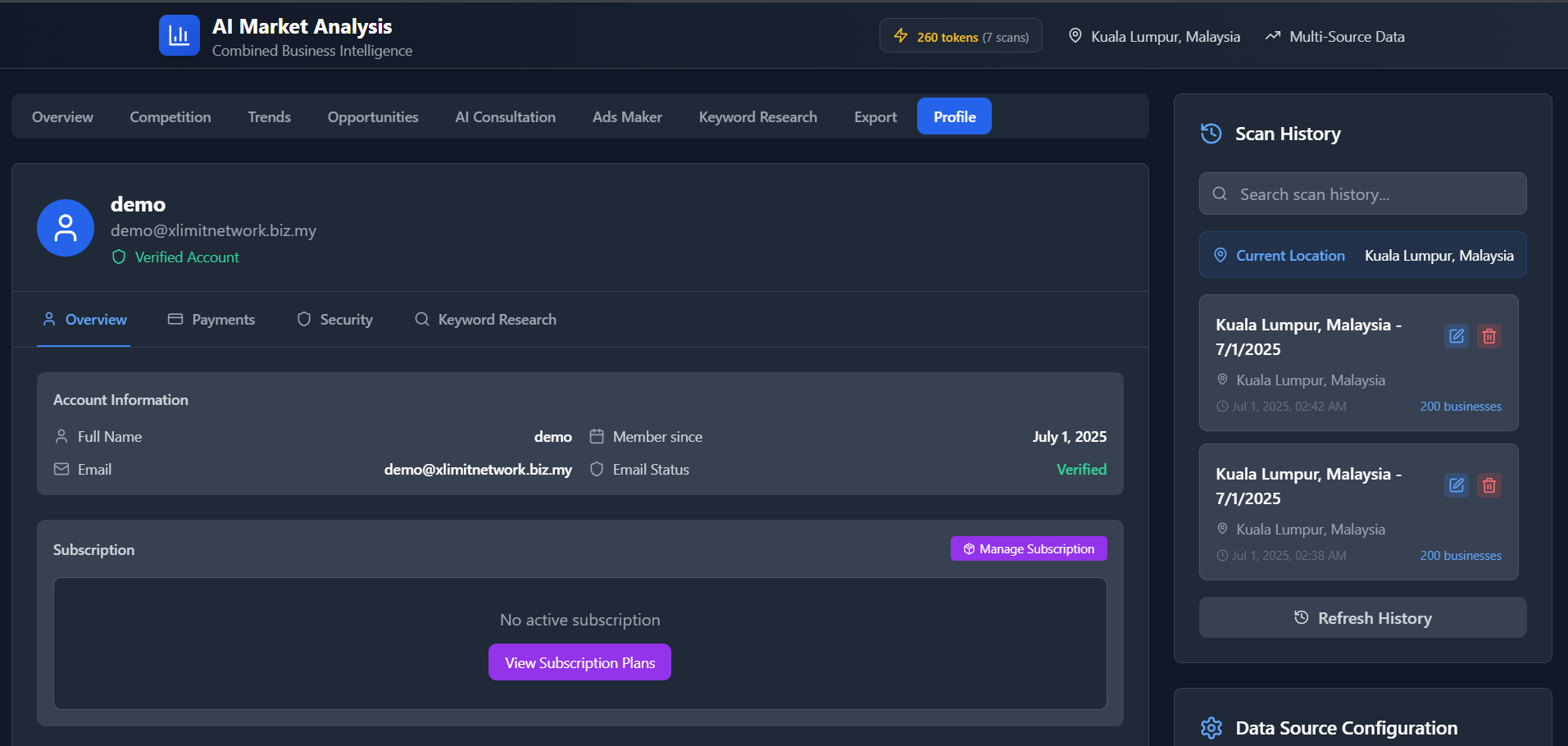This screenshot has width=1568, height=746.
Task: Click the Scan History clock icon
Action: (x=1211, y=134)
